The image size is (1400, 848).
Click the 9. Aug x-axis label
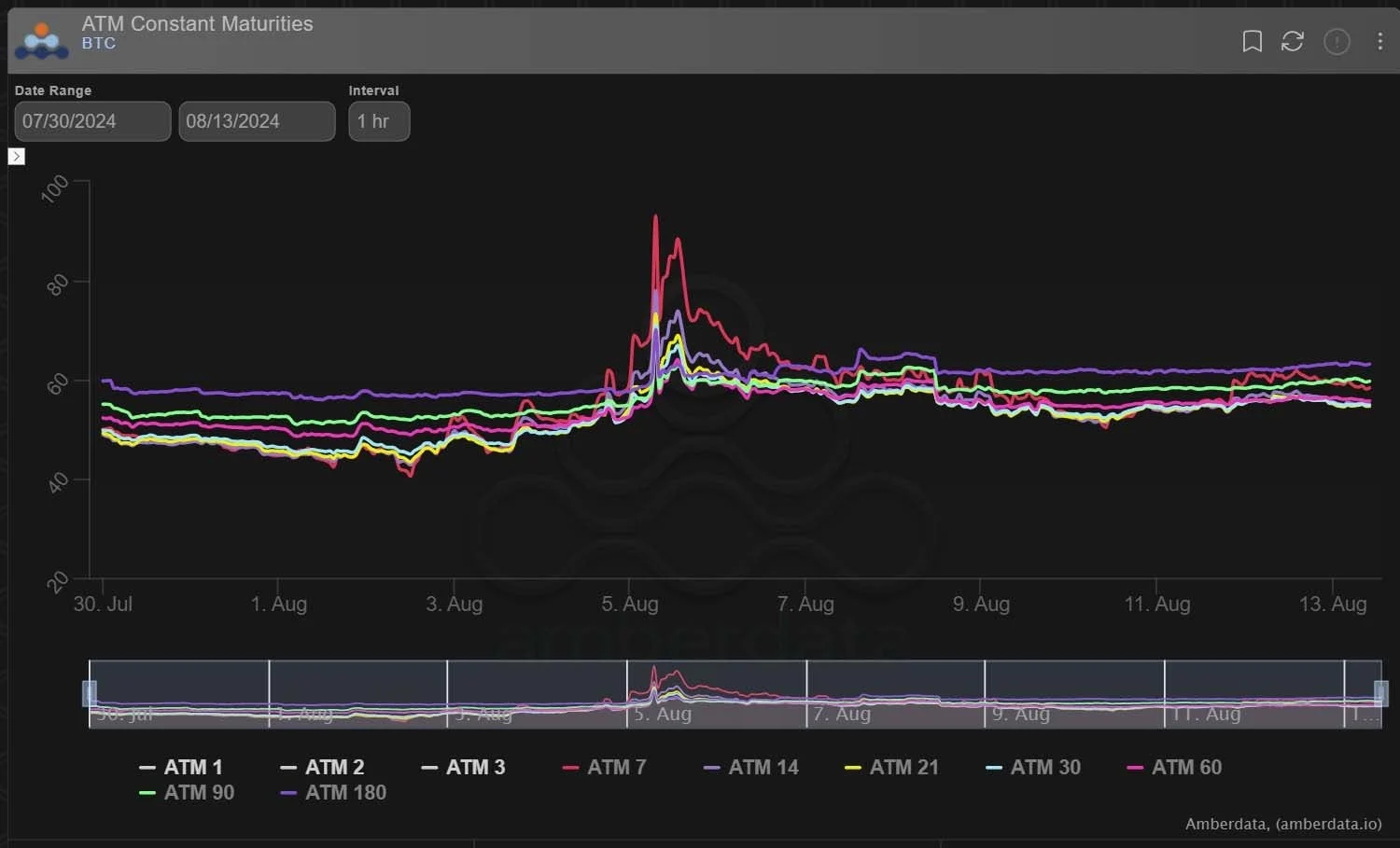981,604
